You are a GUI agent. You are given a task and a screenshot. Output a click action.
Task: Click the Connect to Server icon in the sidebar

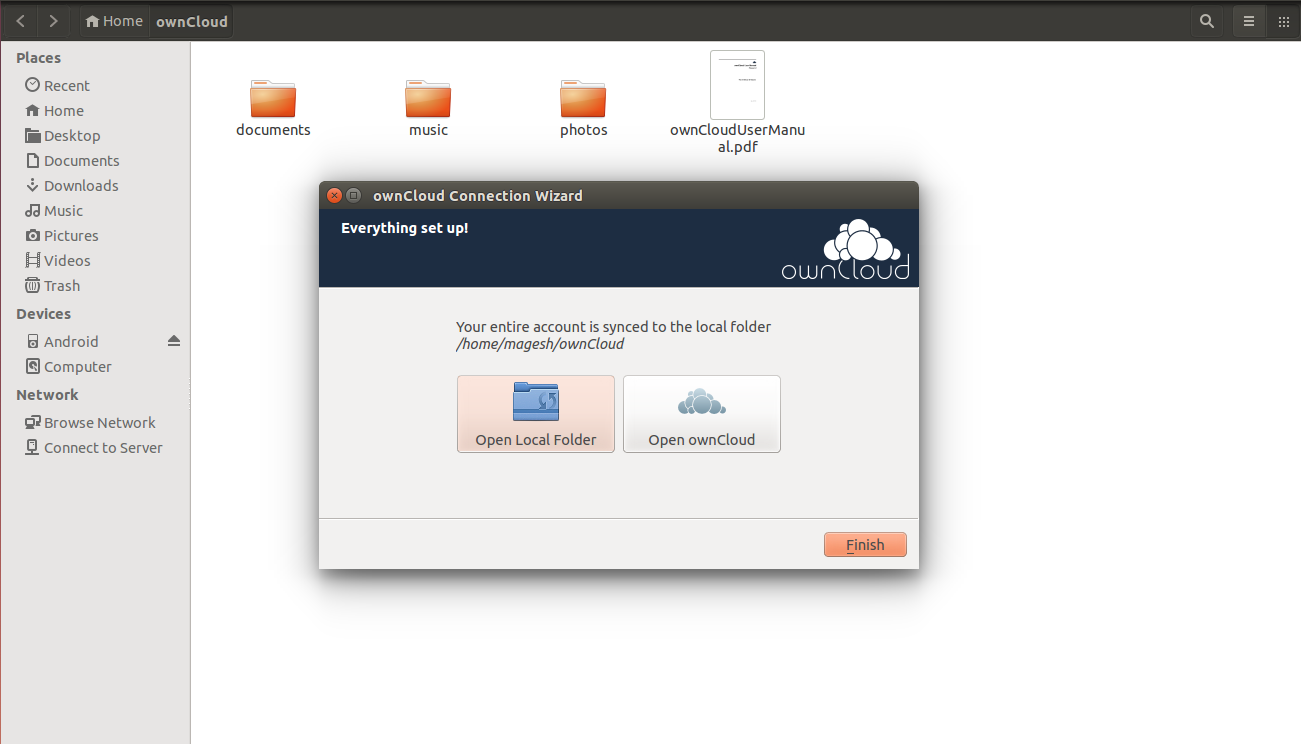coord(33,447)
